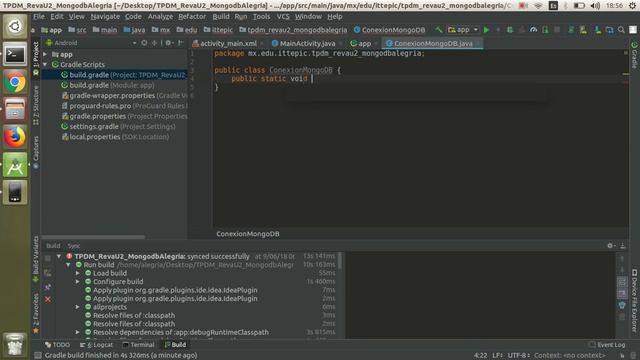
Task: Launch Firefox from the dock
Action: [x=15, y=137]
